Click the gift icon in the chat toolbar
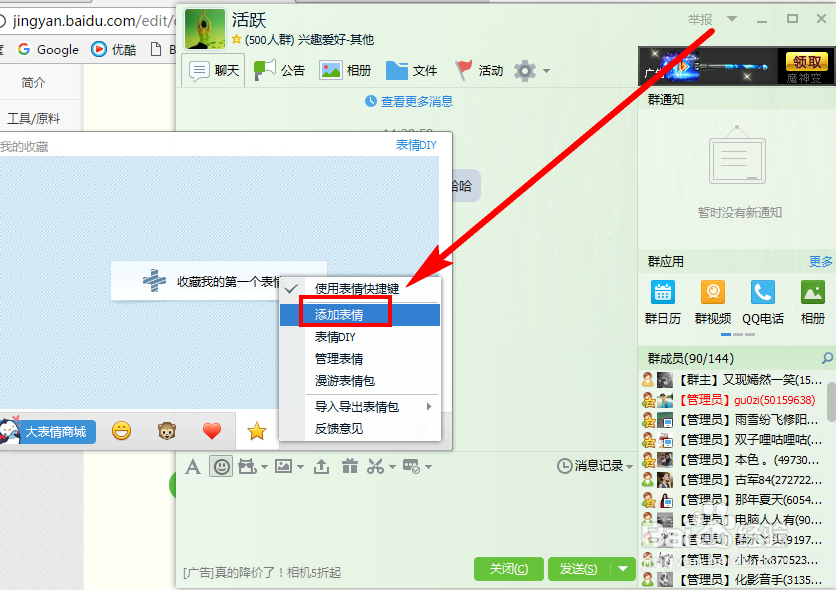The width and height of the screenshot is (836, 590). [x=352, y=466]
